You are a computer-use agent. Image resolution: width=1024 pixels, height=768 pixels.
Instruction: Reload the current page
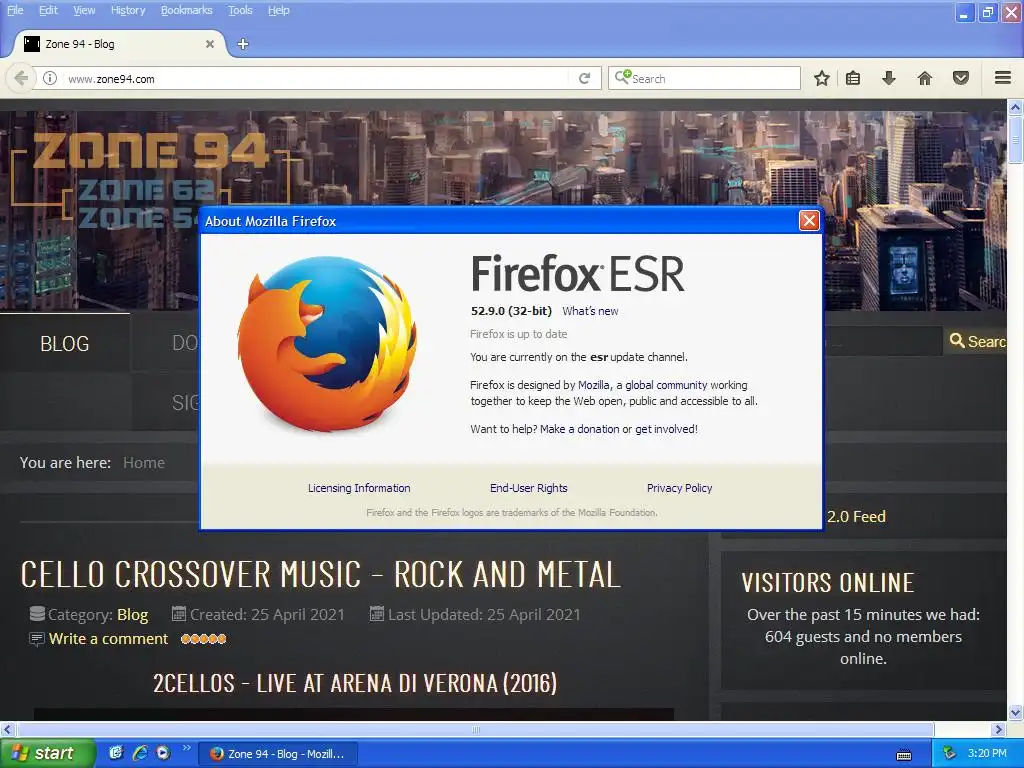(x=584, y=78)
